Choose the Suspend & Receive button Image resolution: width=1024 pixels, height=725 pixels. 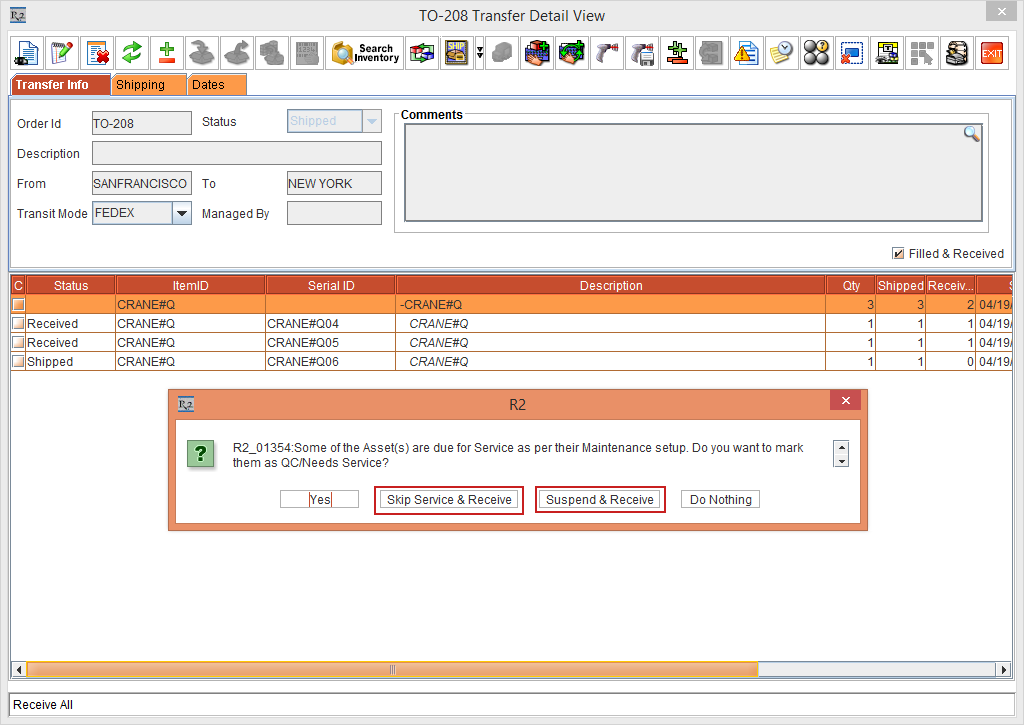600,500
